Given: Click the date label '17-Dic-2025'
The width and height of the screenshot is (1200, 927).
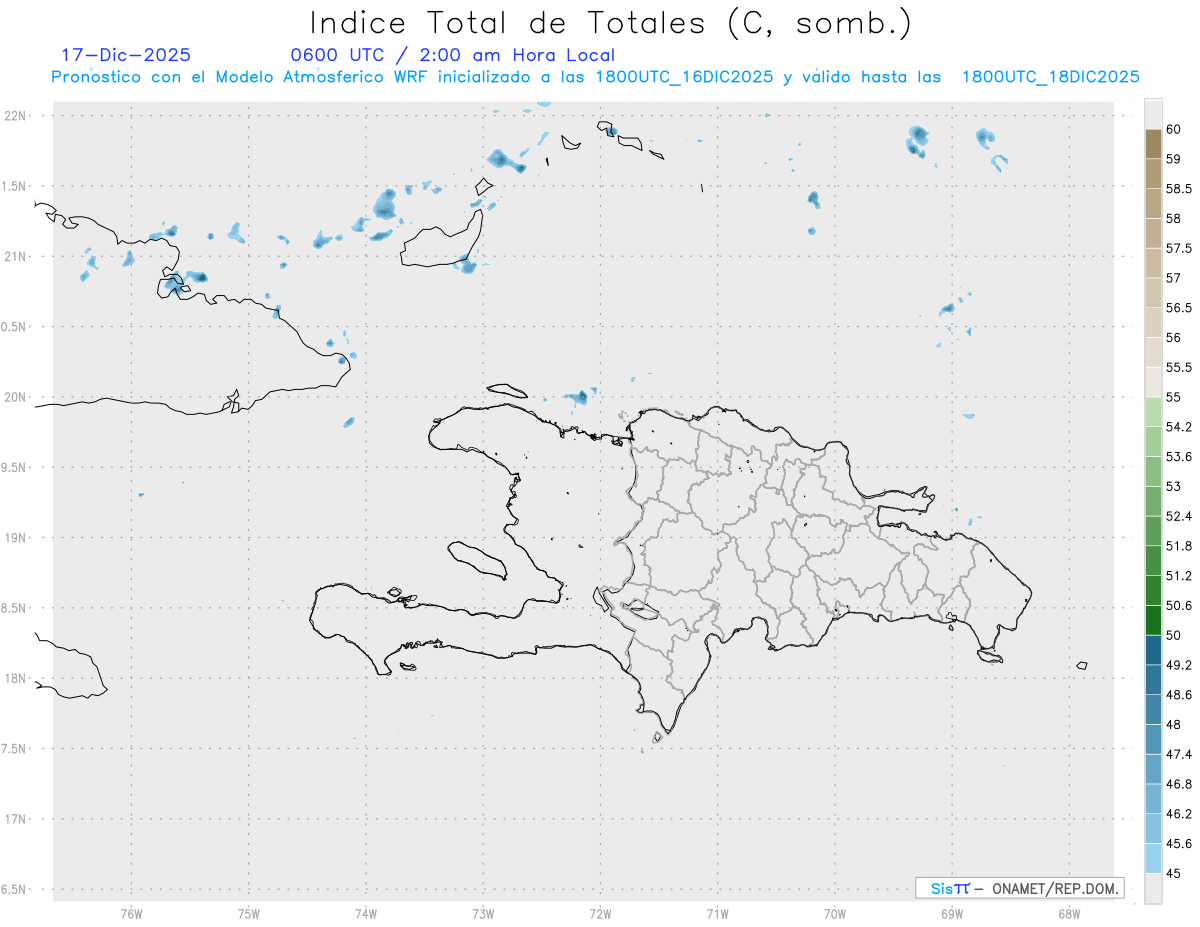Looking at the screenshot, I should pyautogui.click(x=126, y=55).
